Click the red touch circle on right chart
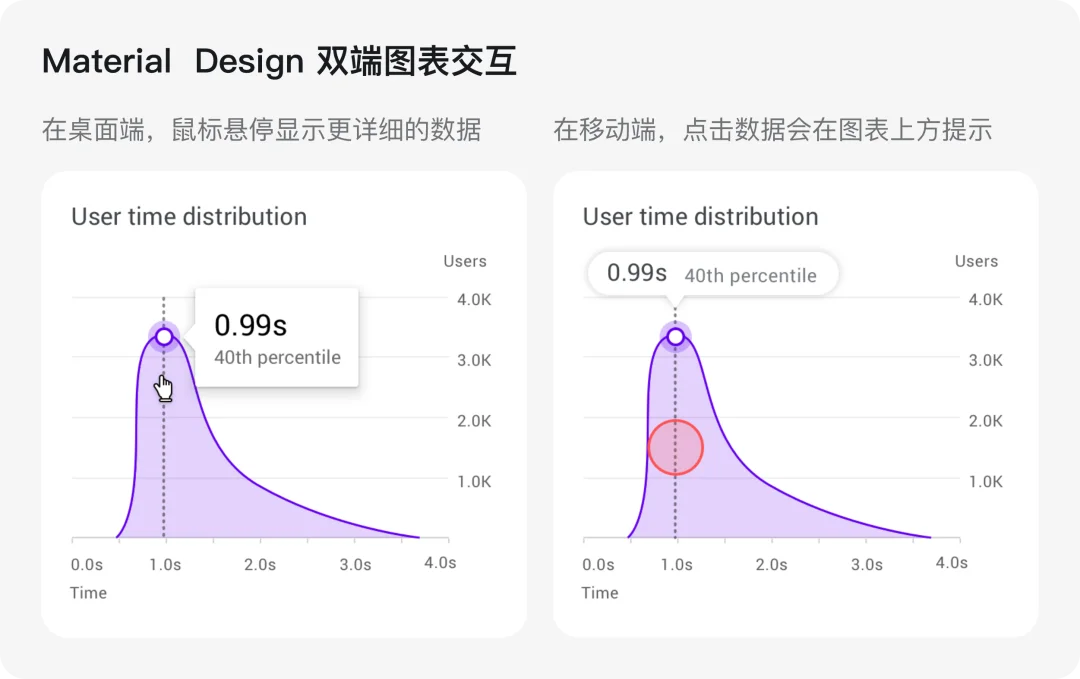This screenshot has height=679, width=1080. tap(676, 448)
